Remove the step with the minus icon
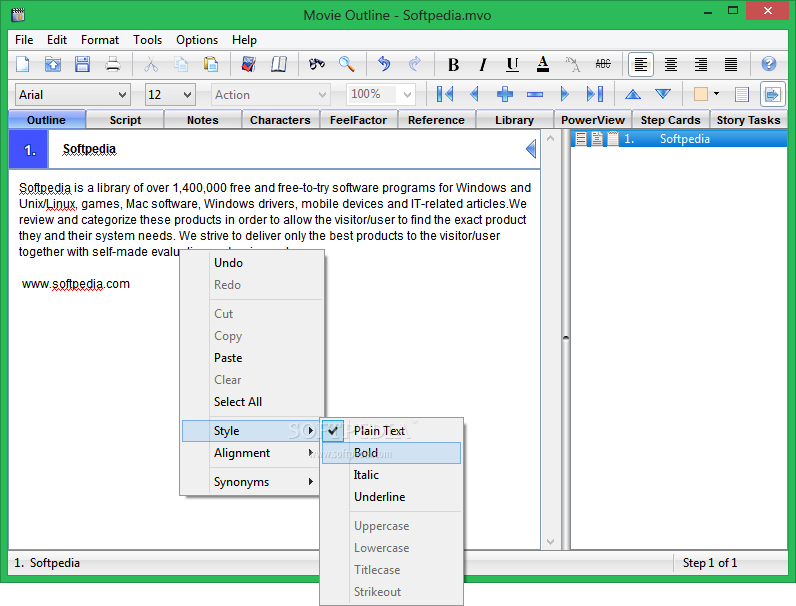The image size is (796, 606). point(535,94)
